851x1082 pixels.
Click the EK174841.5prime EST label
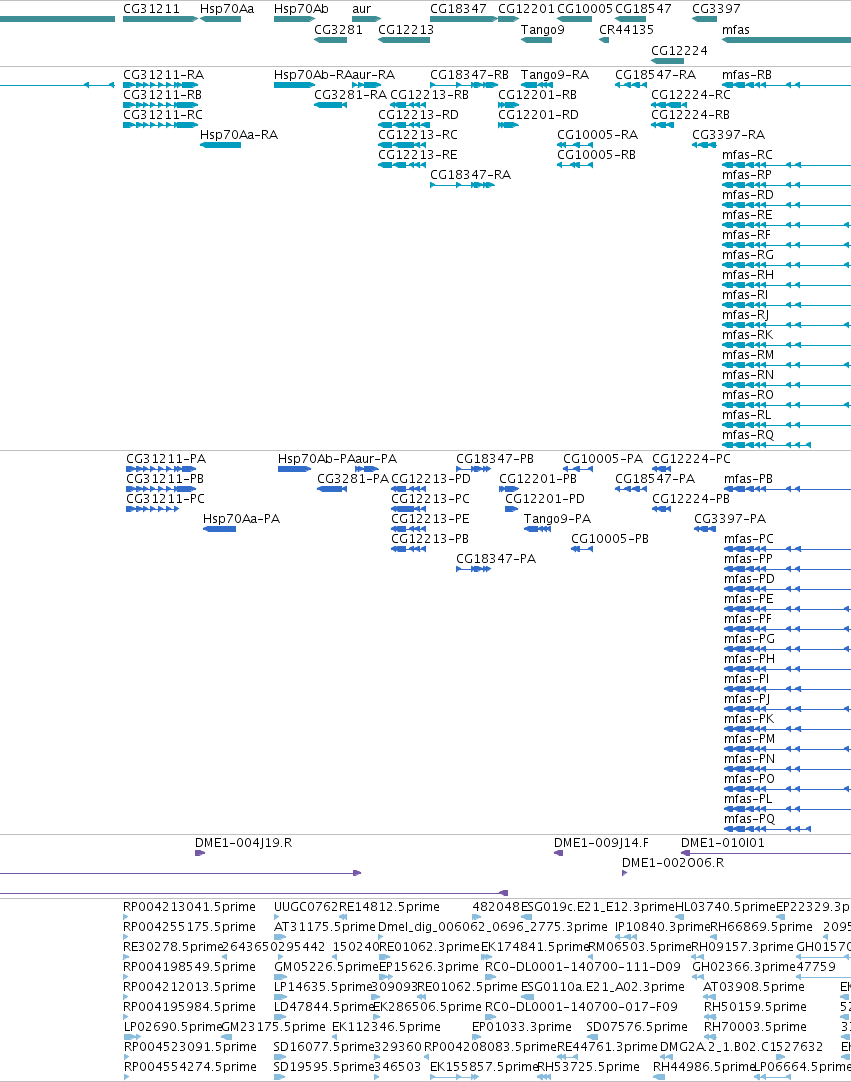(x=534, y=947)
